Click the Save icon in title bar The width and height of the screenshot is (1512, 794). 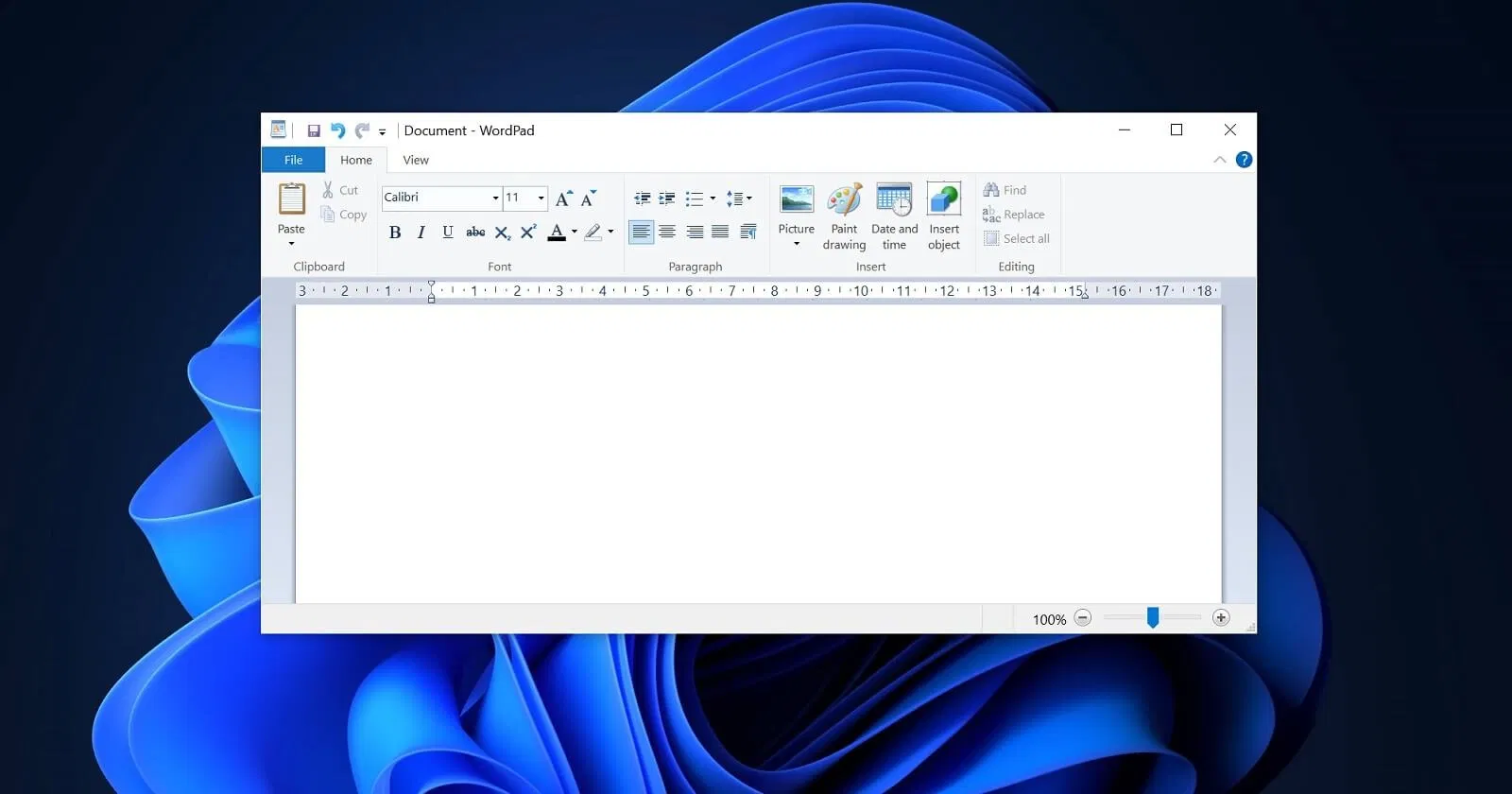point(314,131)
